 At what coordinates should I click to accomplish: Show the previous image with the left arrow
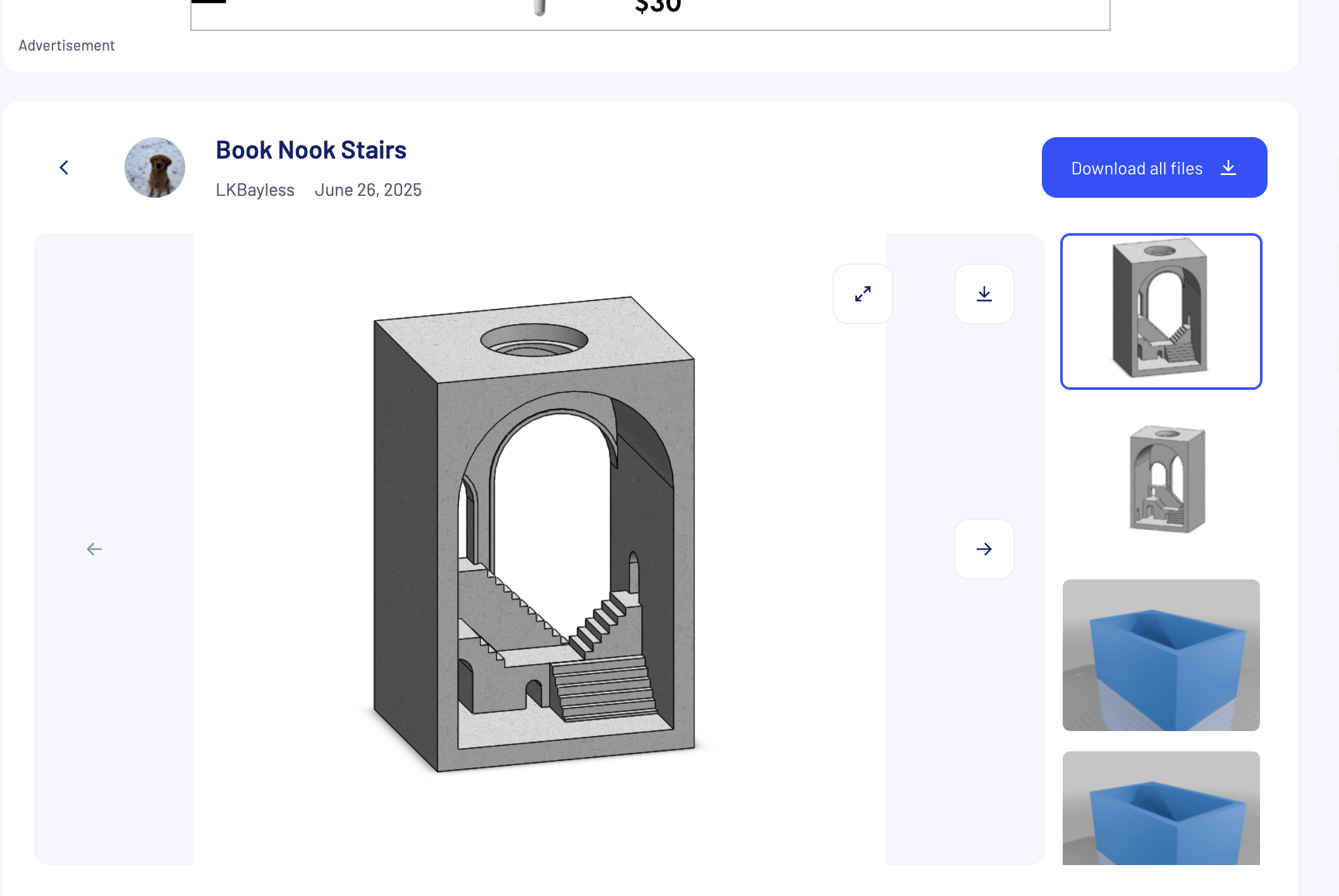[x=94, y=549]
